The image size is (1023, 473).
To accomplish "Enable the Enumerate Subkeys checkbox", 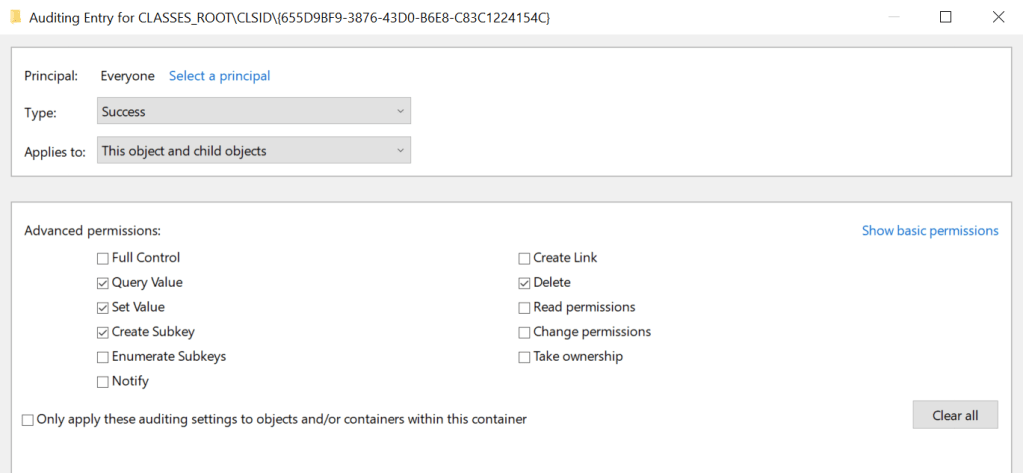I will (103, 357).
